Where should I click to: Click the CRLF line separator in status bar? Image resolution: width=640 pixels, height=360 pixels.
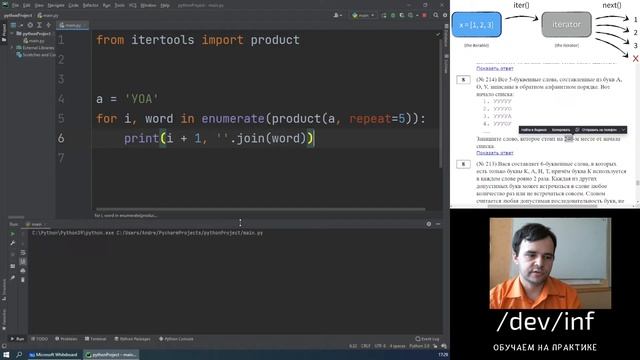pyautogui.click(x=366, y=346)
